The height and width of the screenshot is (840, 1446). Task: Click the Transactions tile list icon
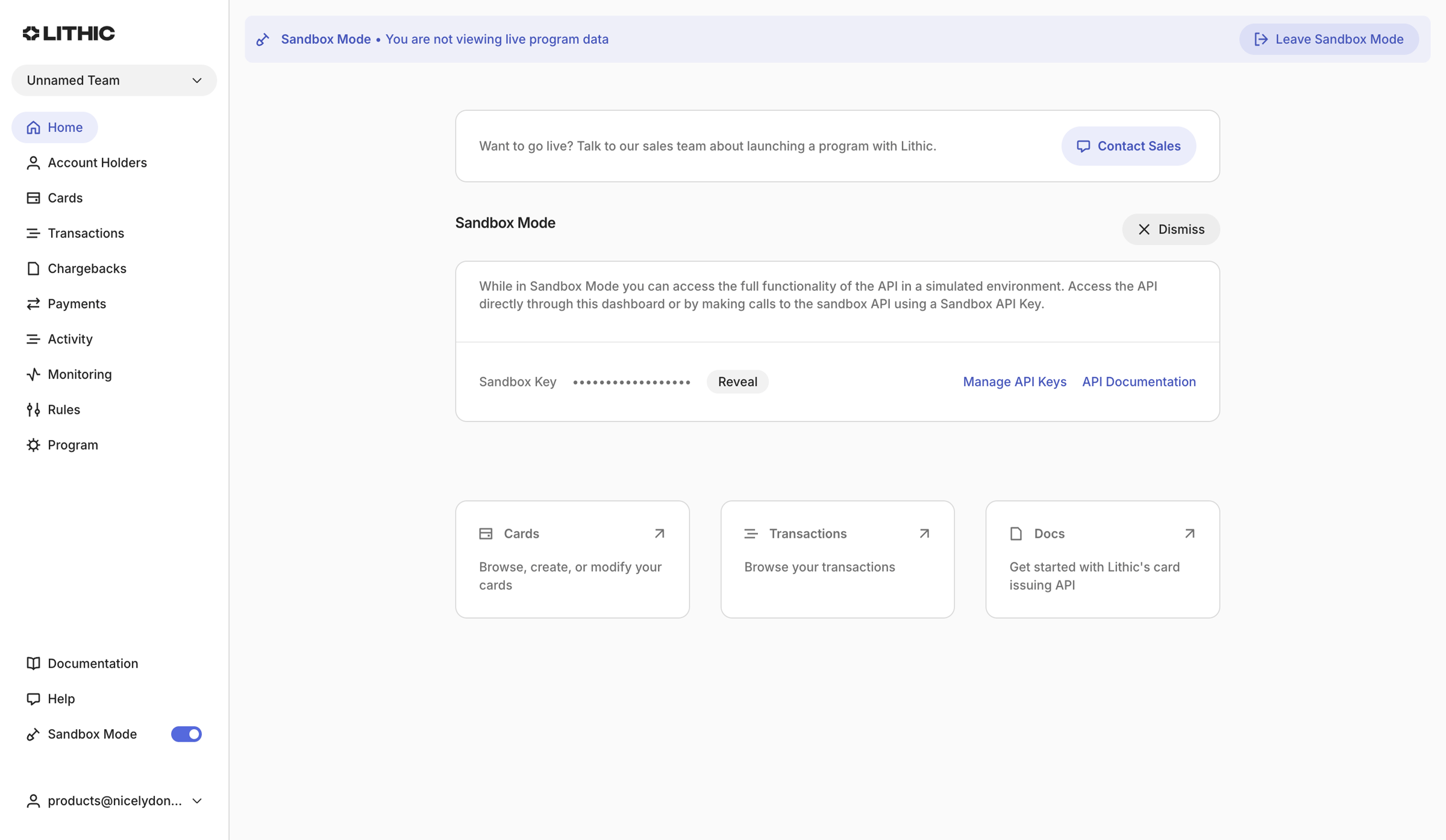(x=751, y=534)
